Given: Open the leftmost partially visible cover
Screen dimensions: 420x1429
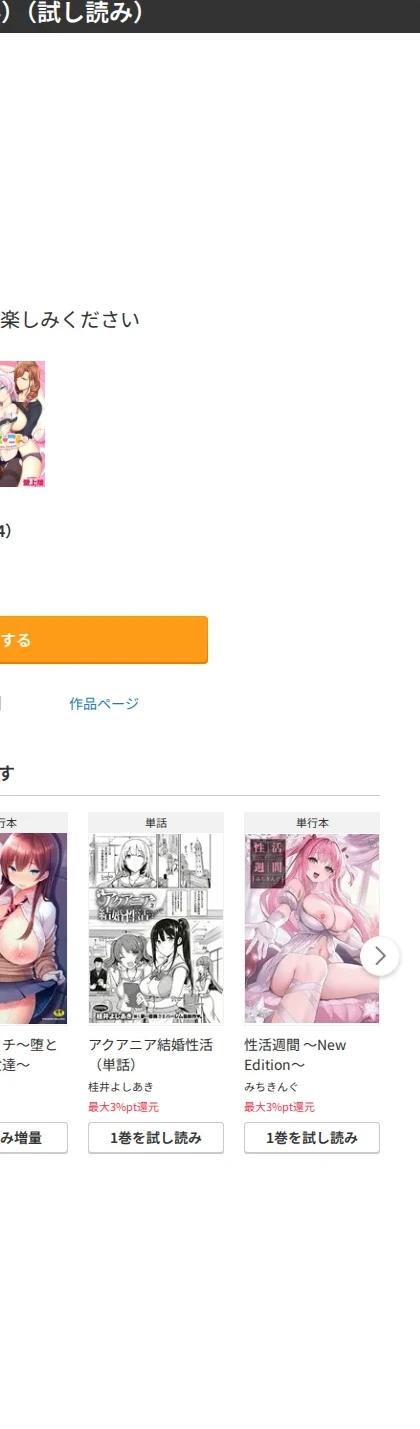Looking at the screenshot, I should click(34, 928).
